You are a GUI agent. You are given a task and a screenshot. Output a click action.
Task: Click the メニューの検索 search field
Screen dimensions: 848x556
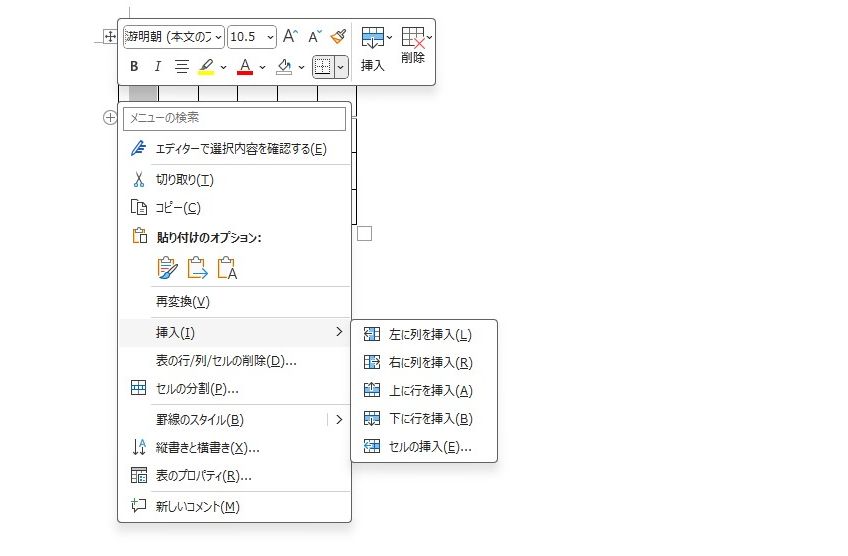click(x=234, y=118)
